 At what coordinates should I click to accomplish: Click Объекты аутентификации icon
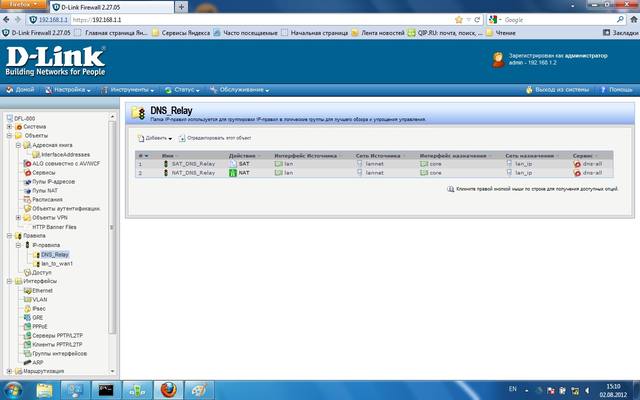(x=27, y=209)
